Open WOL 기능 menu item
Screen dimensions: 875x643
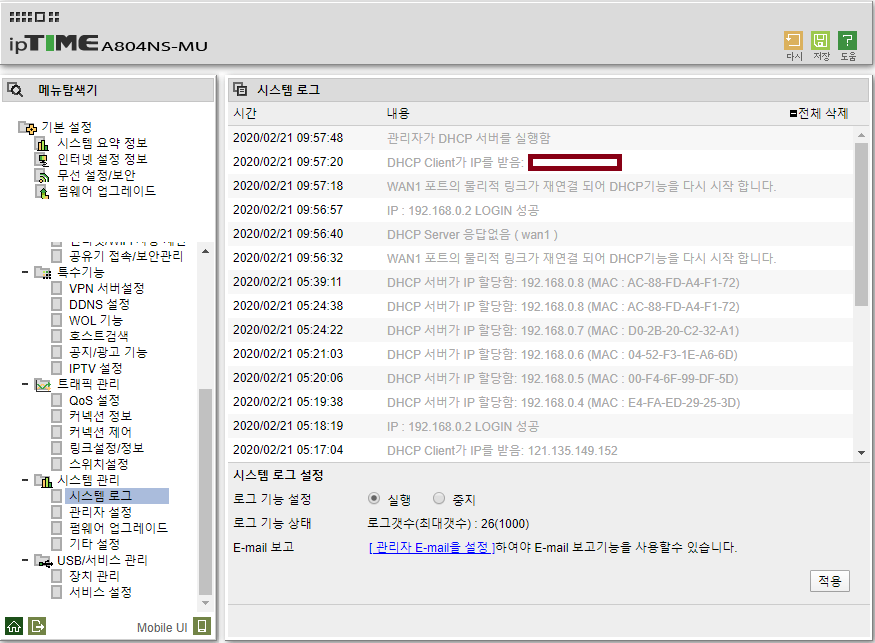[x=95, y=320]
